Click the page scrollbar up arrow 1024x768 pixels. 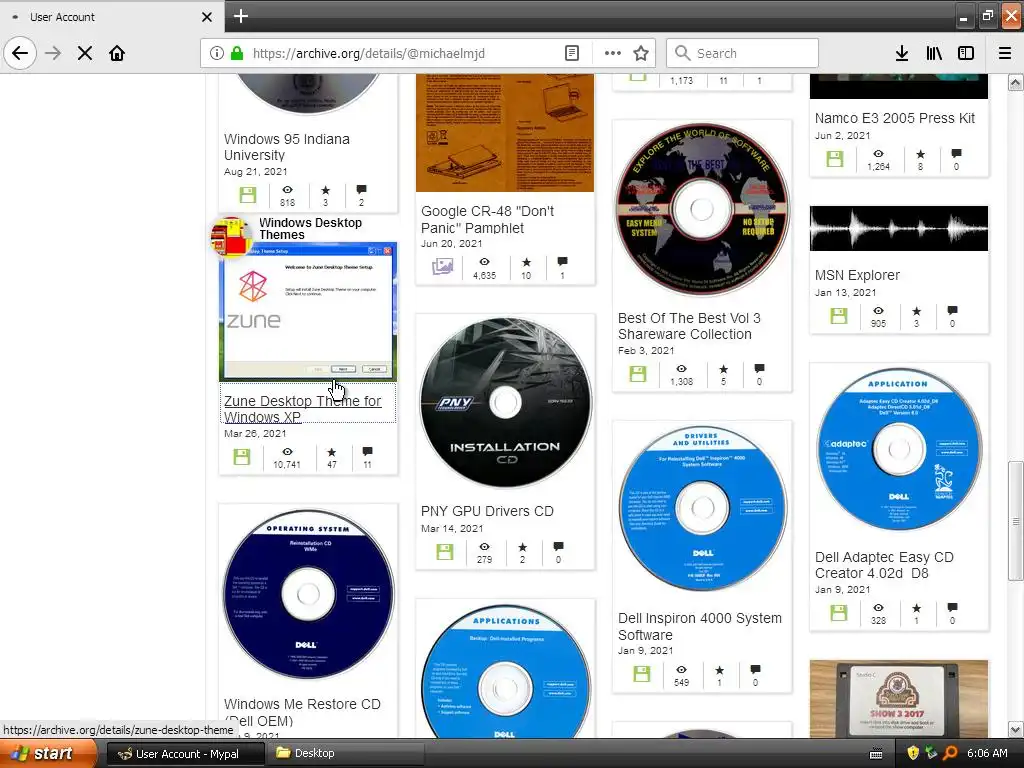click(x=1016, y=82)
